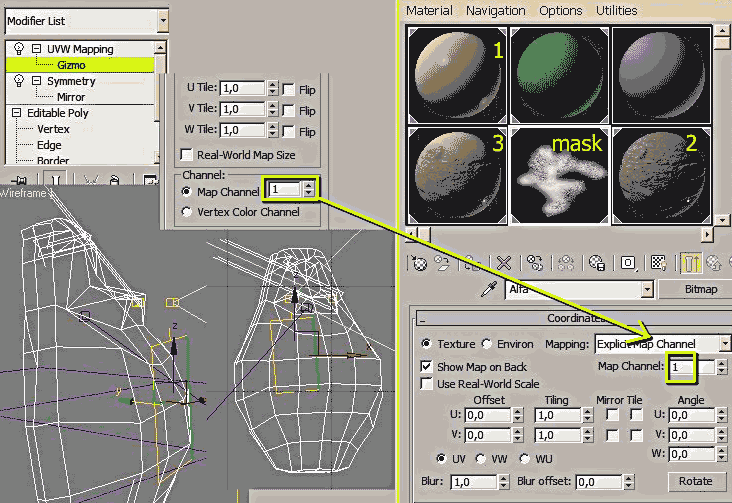Viewport: 732px width, 503px height.
Task: Open the Material ID Channel flyout
Action: tap(628, 263)
